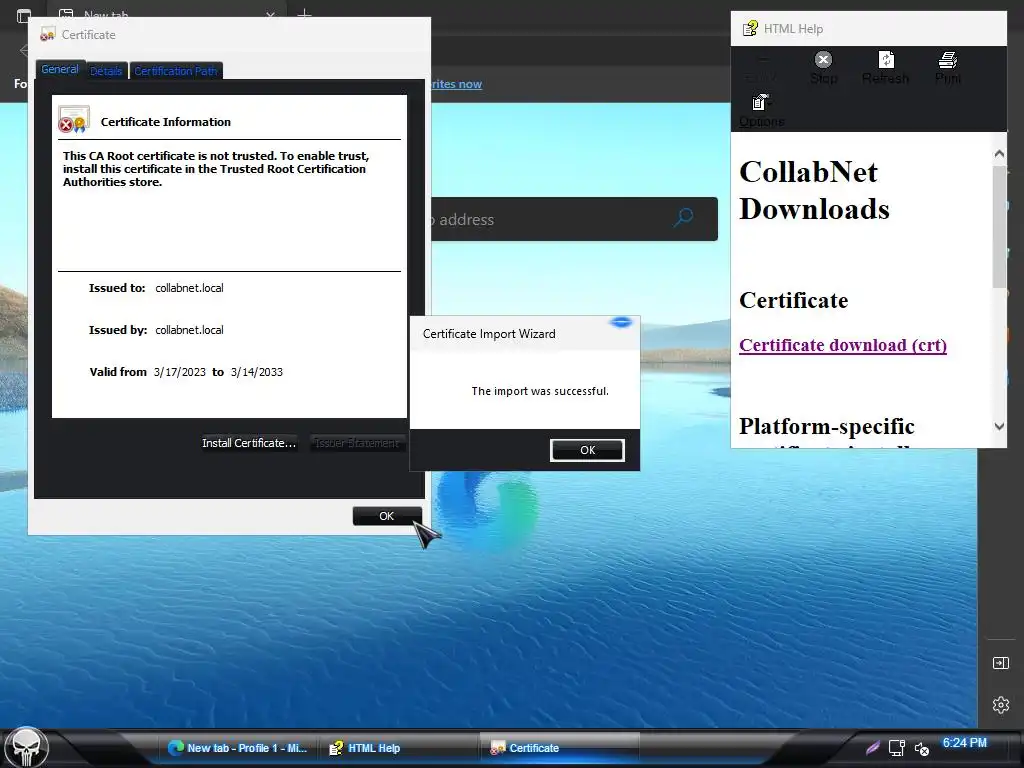Open Certificate download (crt) link
This screenshot has width=1024, height=768.
tap(842, 345)
